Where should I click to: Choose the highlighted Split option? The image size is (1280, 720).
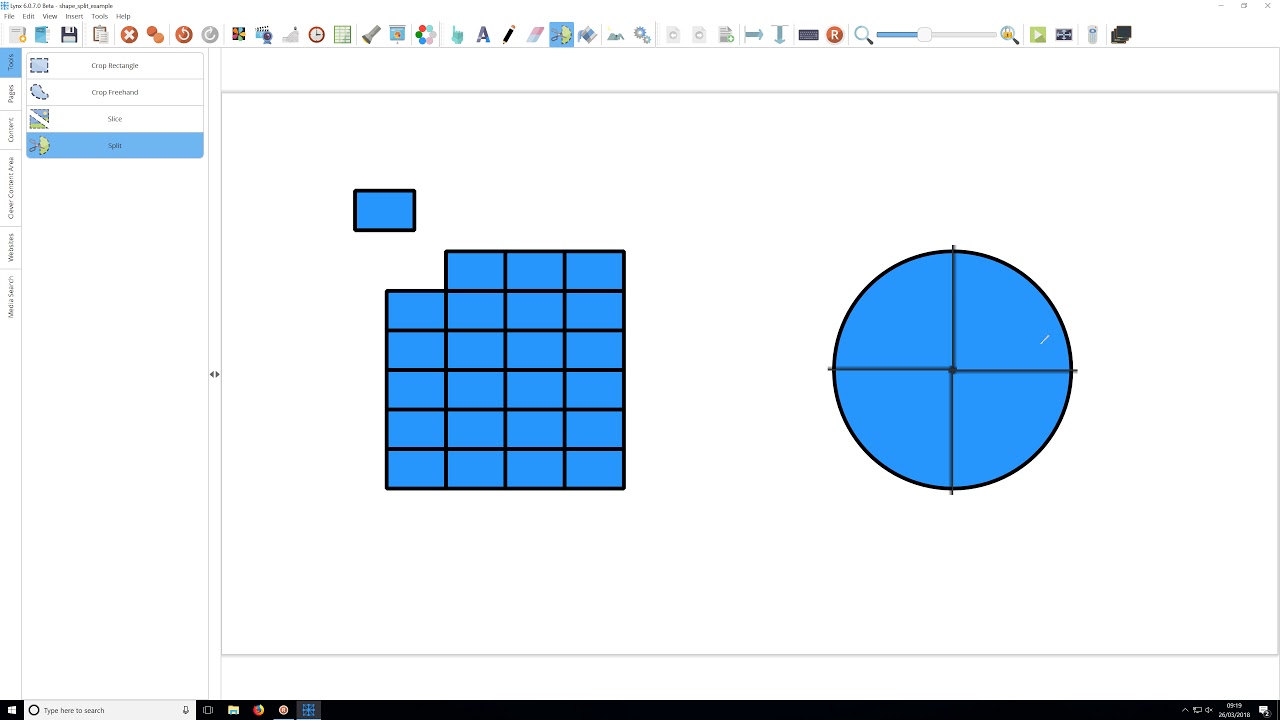click(x=115, y=145)
